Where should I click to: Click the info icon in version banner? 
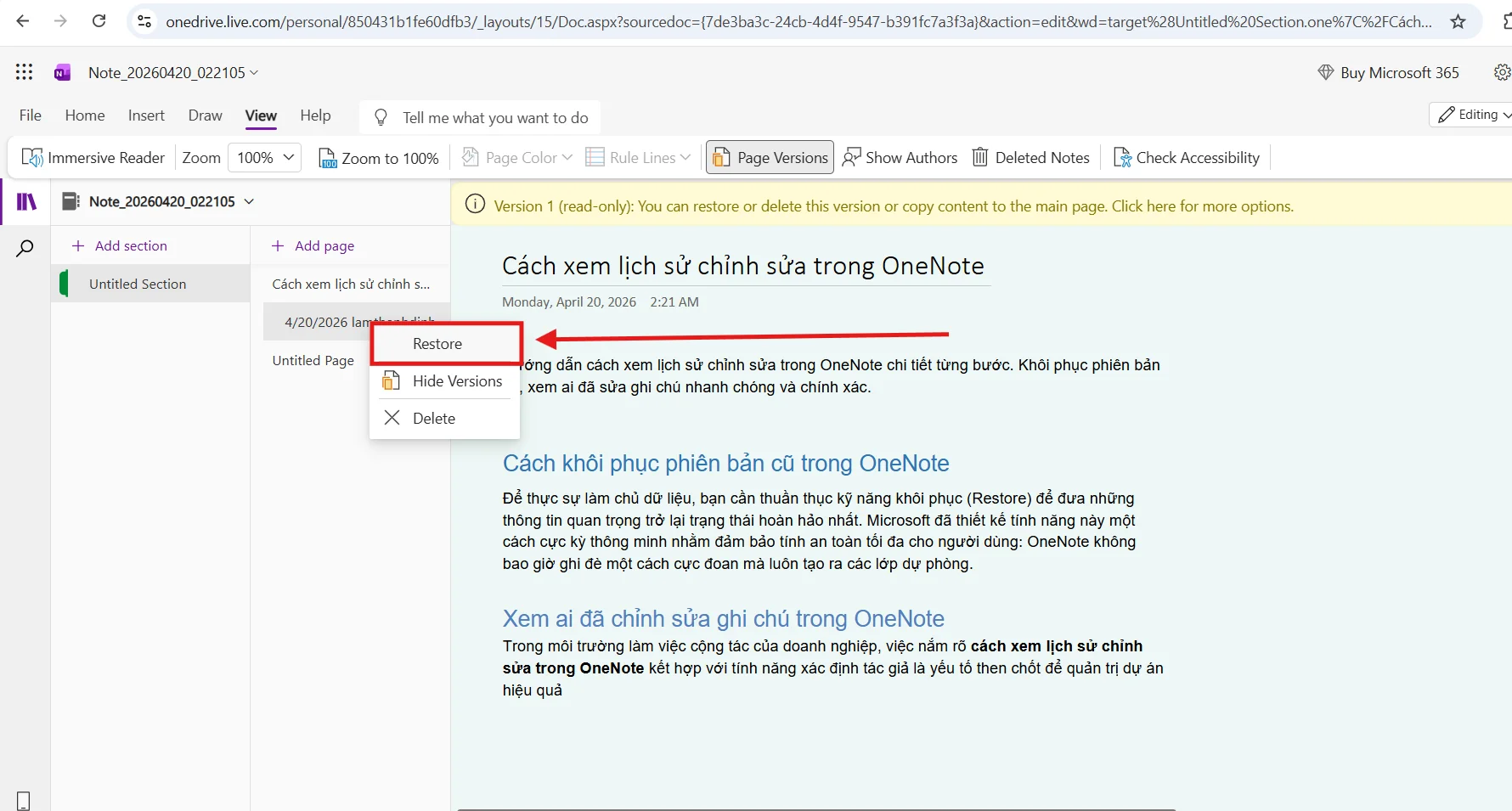click(476, 205)
